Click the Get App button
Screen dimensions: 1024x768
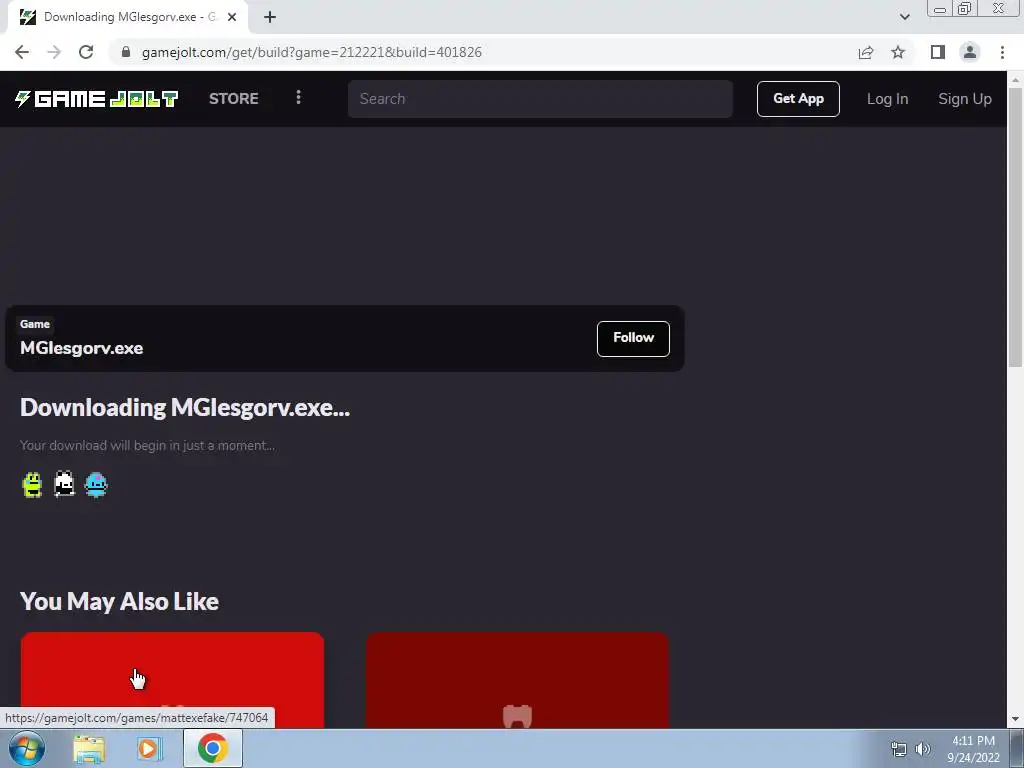(798, 99)
